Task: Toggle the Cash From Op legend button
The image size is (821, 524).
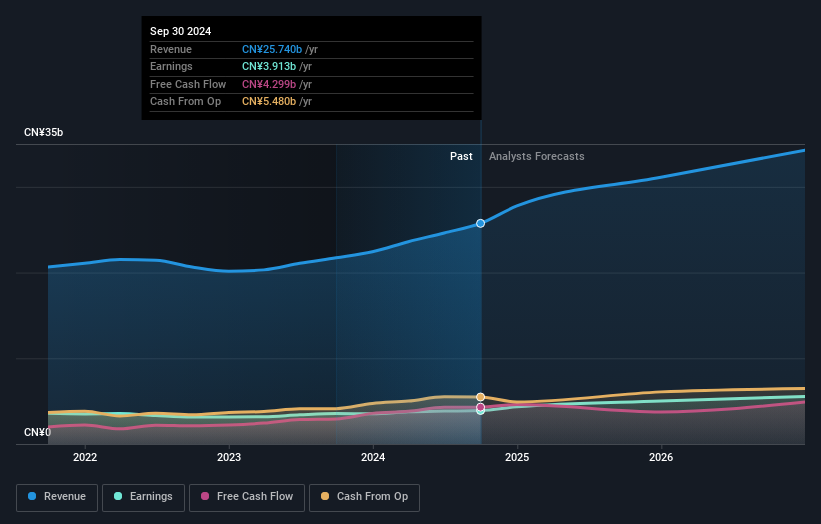Action: pyautogui.click(x=364, y=497)
